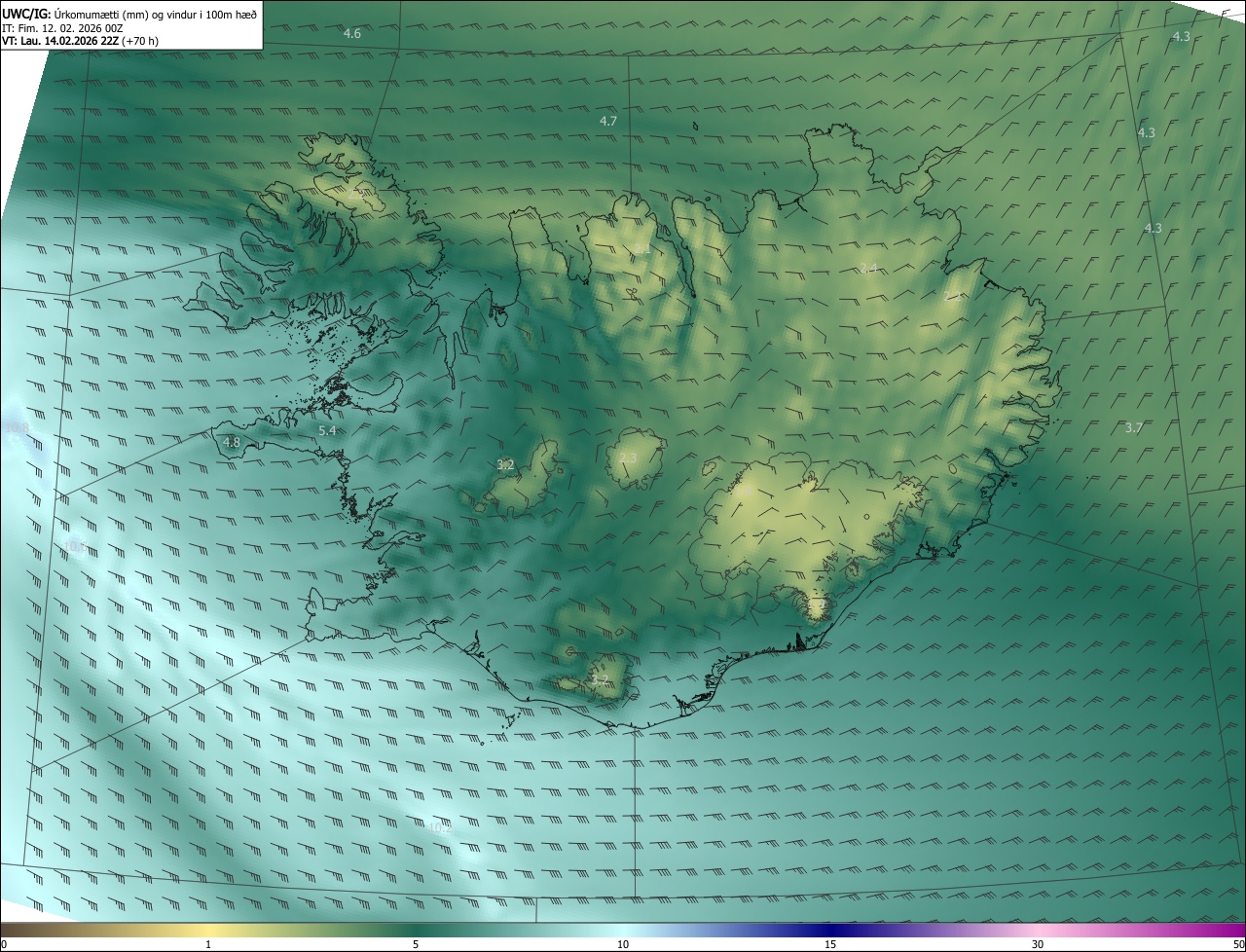Viewport: 1246px width, 952px height.
Task: Click the 2.3 value label on map
Action: [628, 458]
